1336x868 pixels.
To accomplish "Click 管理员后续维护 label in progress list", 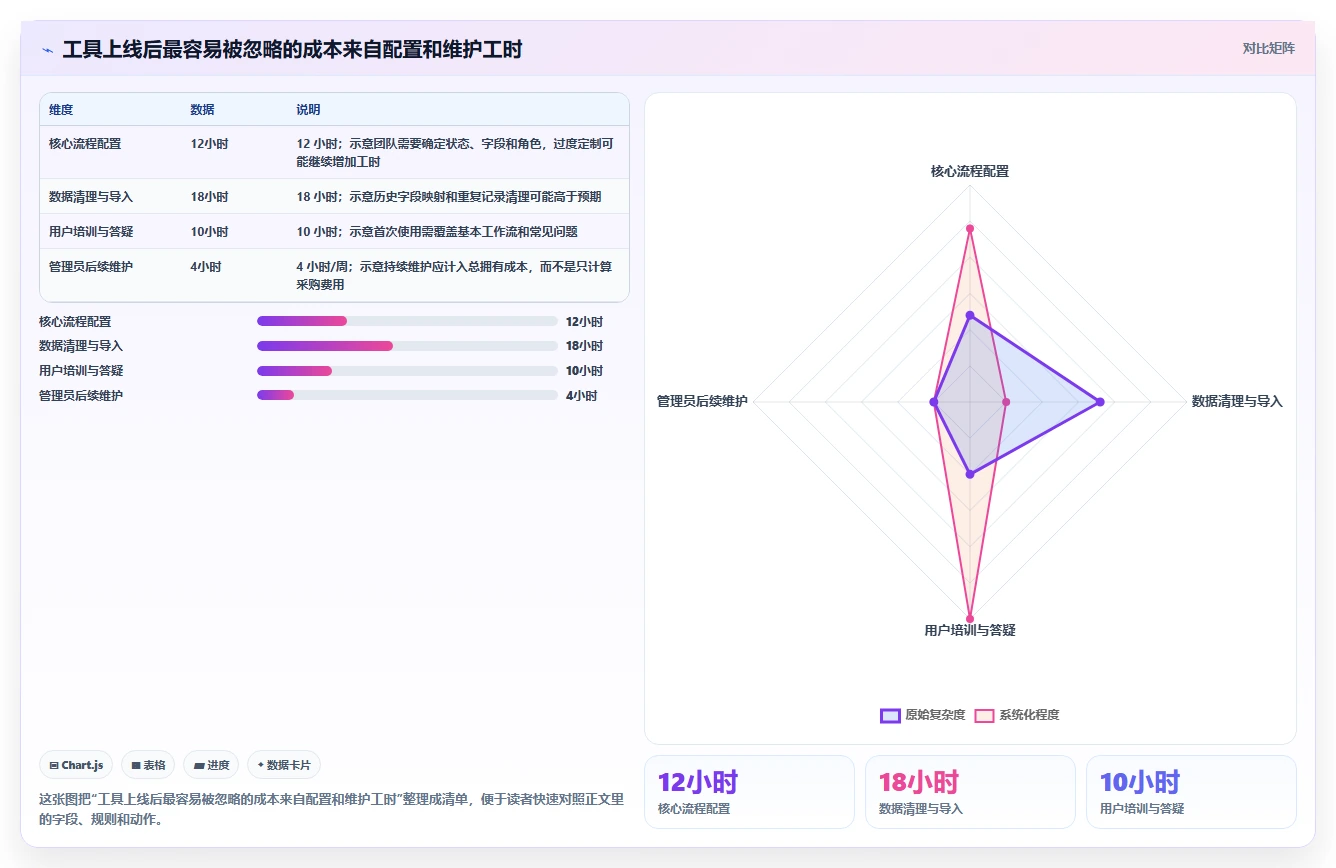I will click(x=81, y=396).
